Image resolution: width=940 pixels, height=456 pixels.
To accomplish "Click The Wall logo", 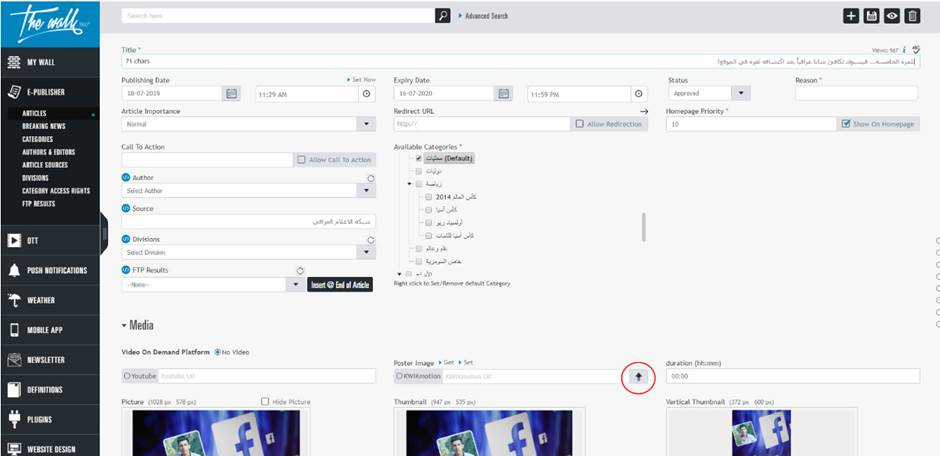I will (x=50, y=24).
